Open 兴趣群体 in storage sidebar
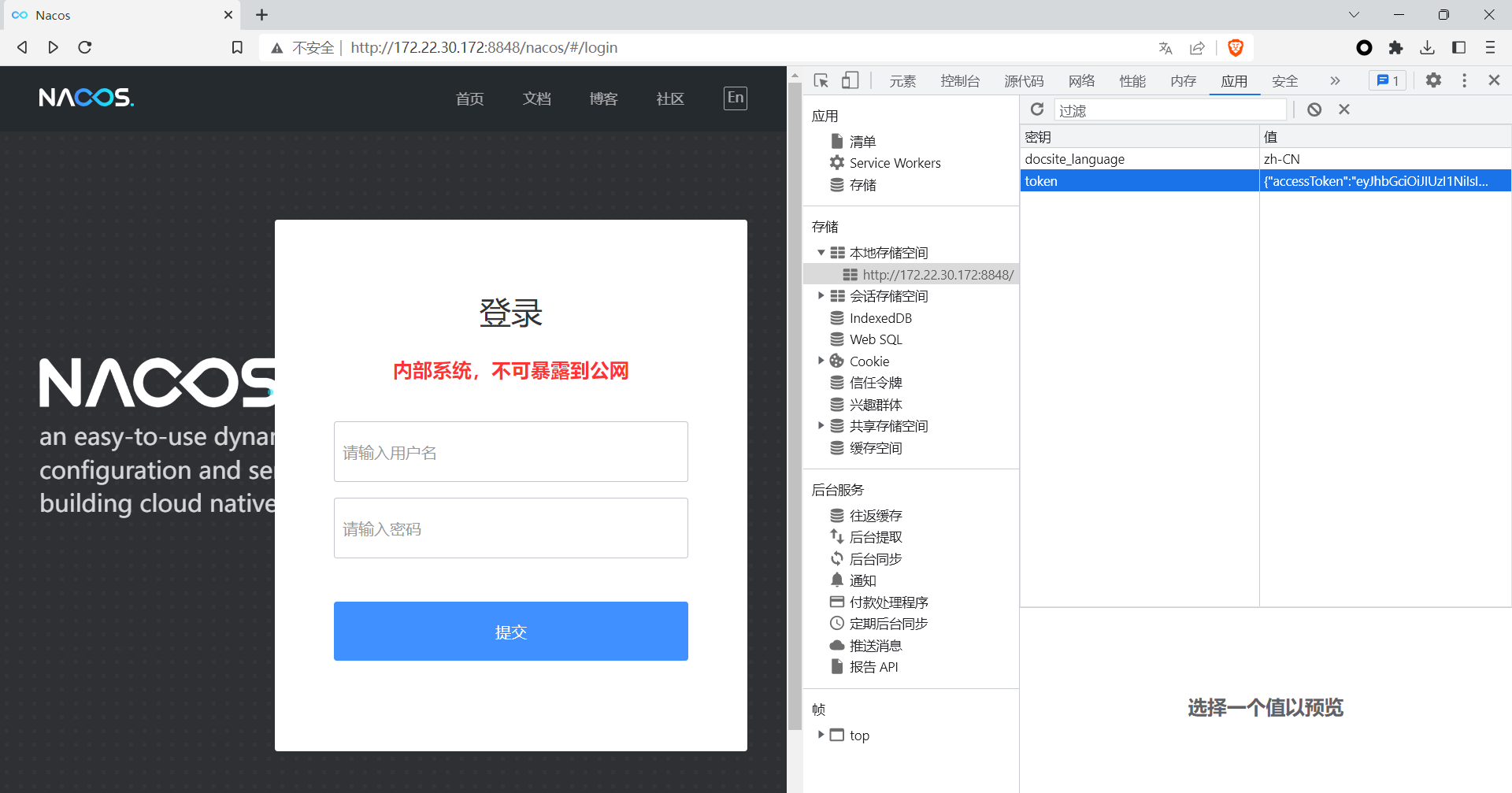This screenshot has width=1512, height=793. tap(876, 405)
